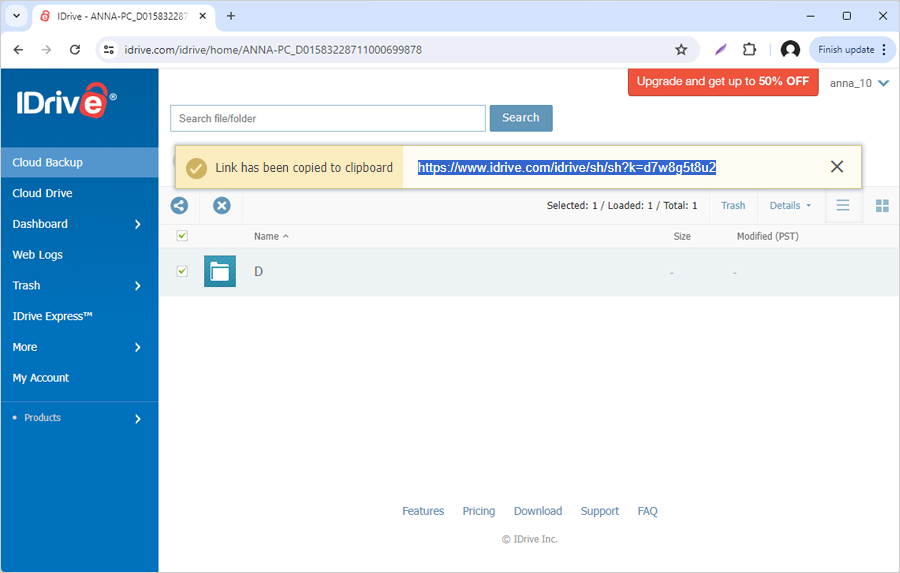Click the Trash link in the toolbar
The width and height of the screenshot is (900, 573).
pyautogui.click(x=733, y=206)
